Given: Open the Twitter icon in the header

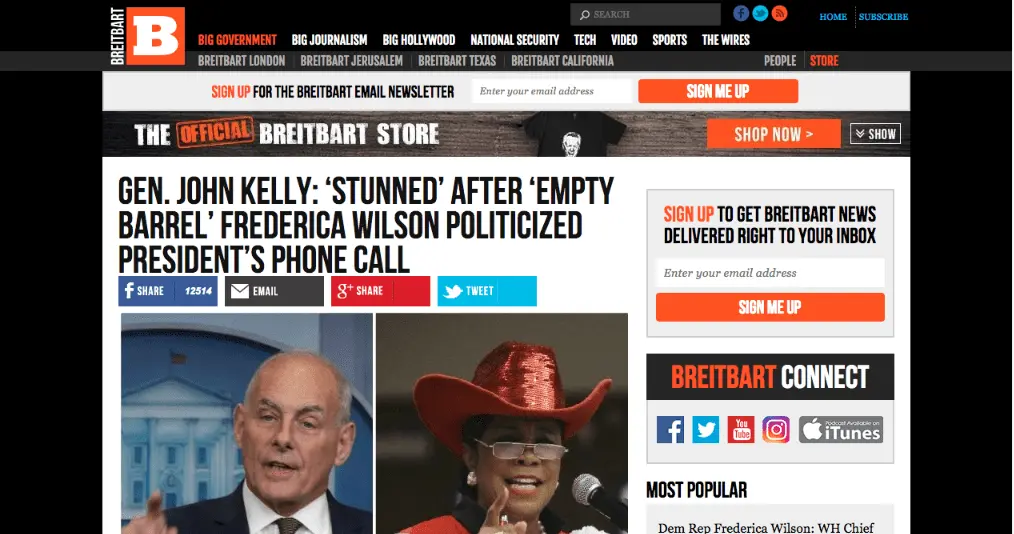Looking at the screenshot, I should 760,14.
